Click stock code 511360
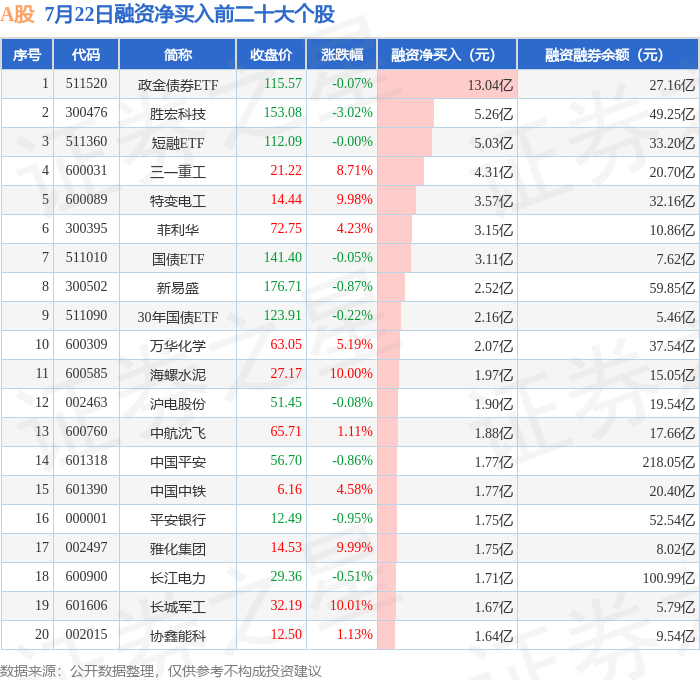Image resolution: width=700 pixels, height=680 pixels. tap(86, 142)
